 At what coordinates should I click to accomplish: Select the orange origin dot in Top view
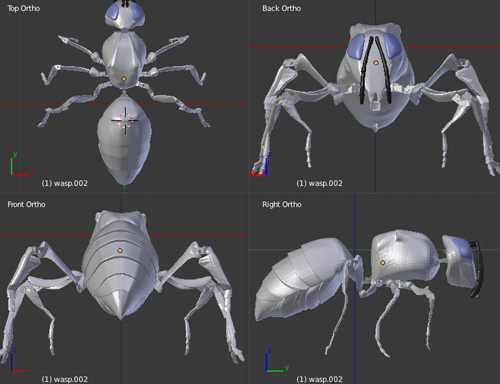(x=124, y=79)
